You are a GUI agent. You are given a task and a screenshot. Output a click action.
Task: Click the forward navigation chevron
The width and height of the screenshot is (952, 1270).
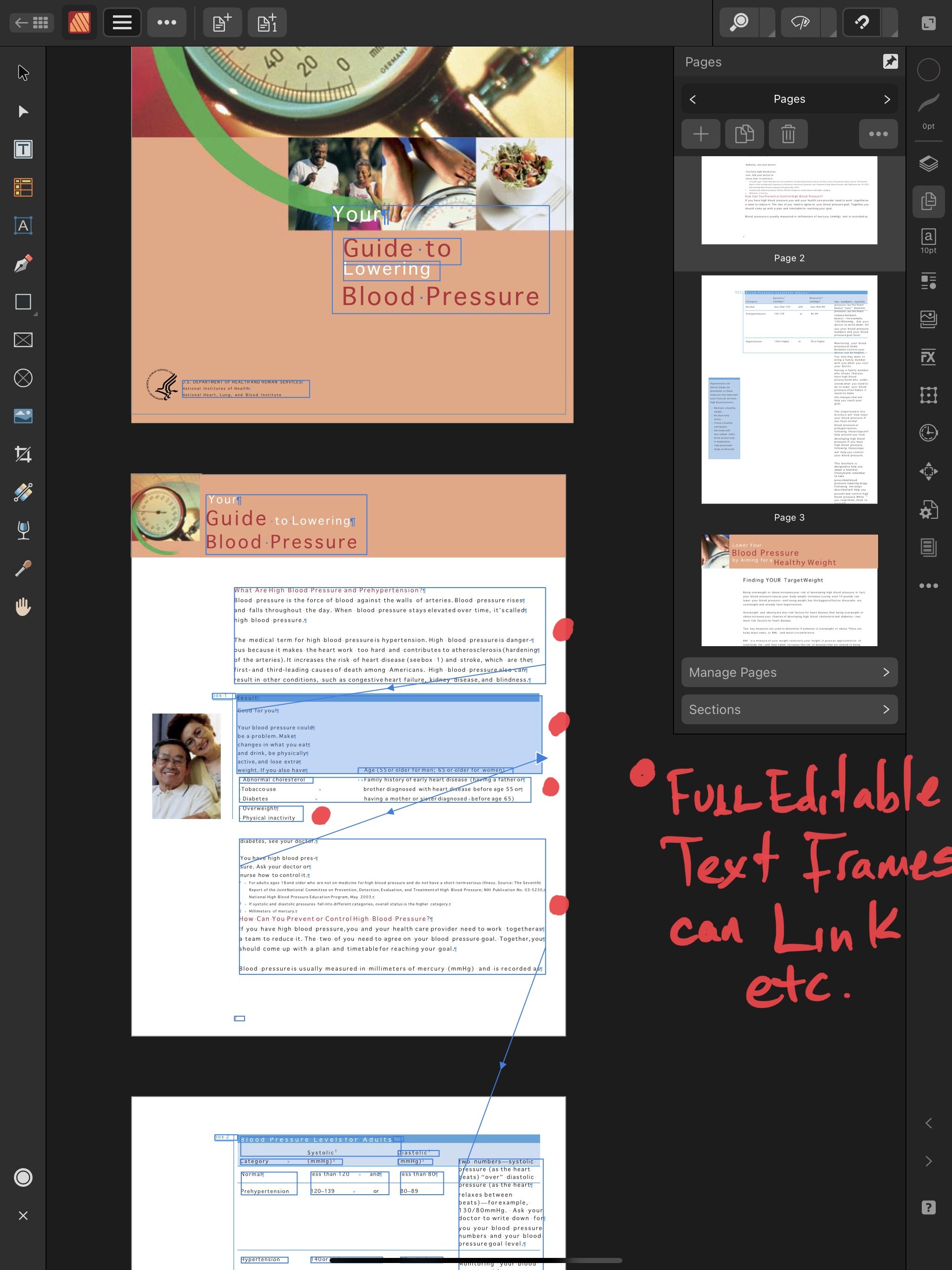coord(886,99)
